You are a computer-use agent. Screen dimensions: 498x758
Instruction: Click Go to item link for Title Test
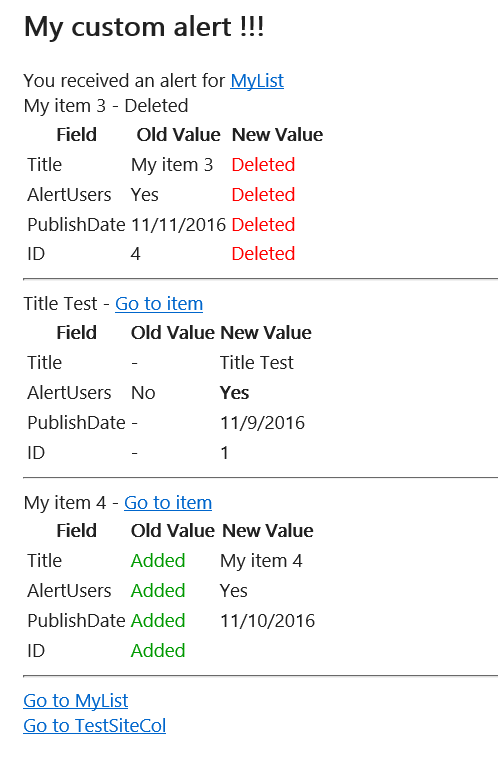tap(159, 304)
